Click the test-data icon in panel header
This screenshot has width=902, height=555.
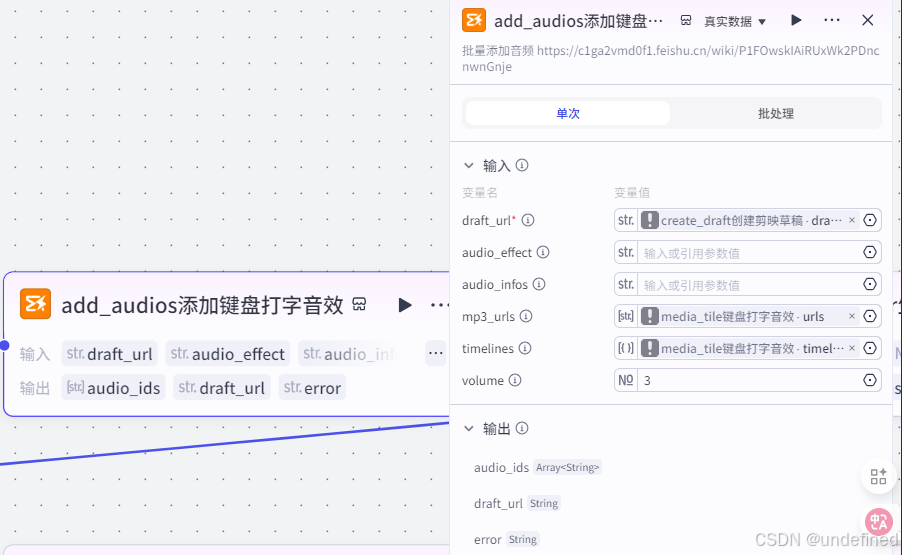pos(686,21)
